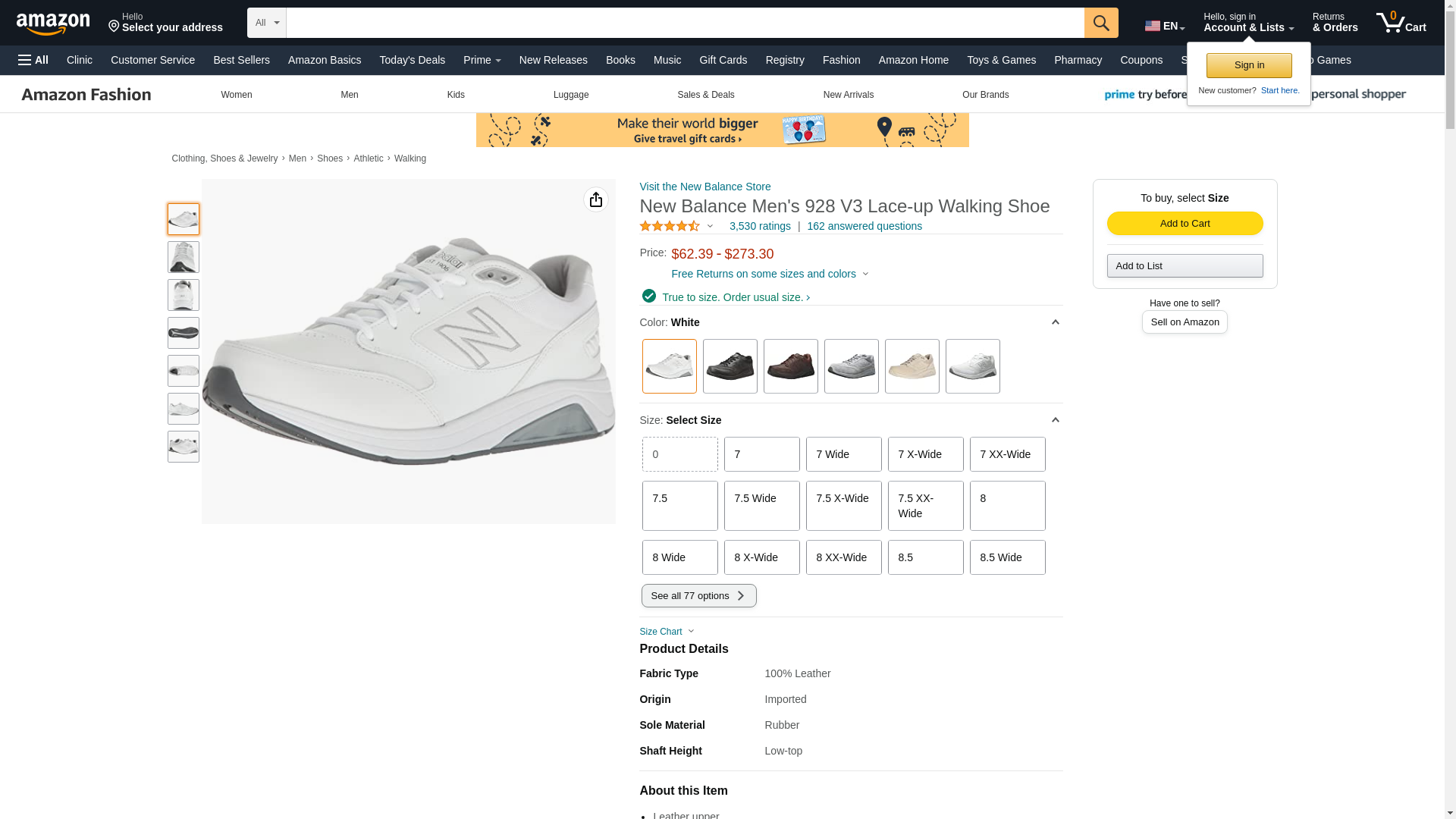Collapse the Color section chevron
The image size is (1456, 819).
pos(1055,322)
